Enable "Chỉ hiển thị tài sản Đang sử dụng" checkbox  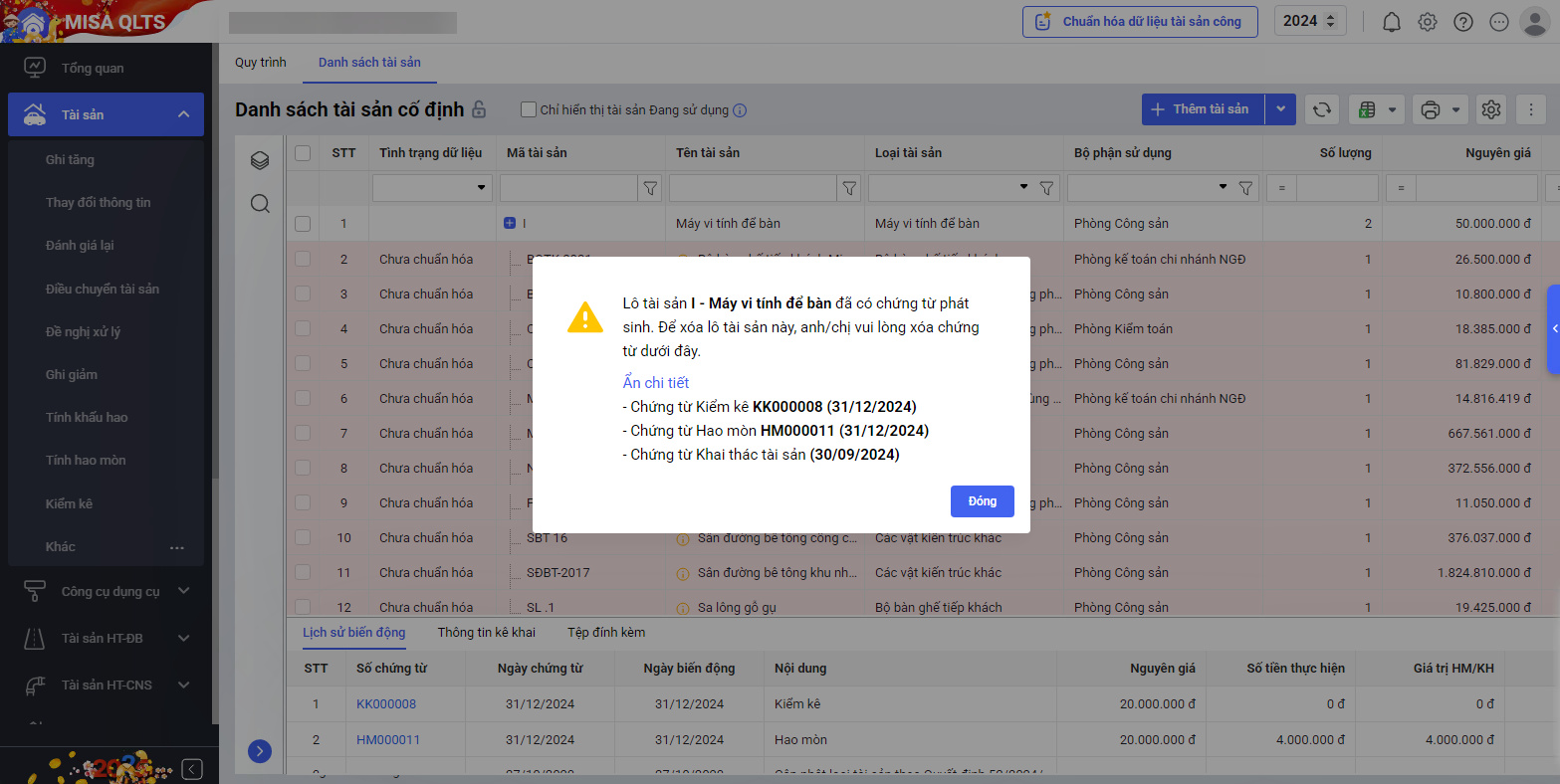click(x=529, y=109)
